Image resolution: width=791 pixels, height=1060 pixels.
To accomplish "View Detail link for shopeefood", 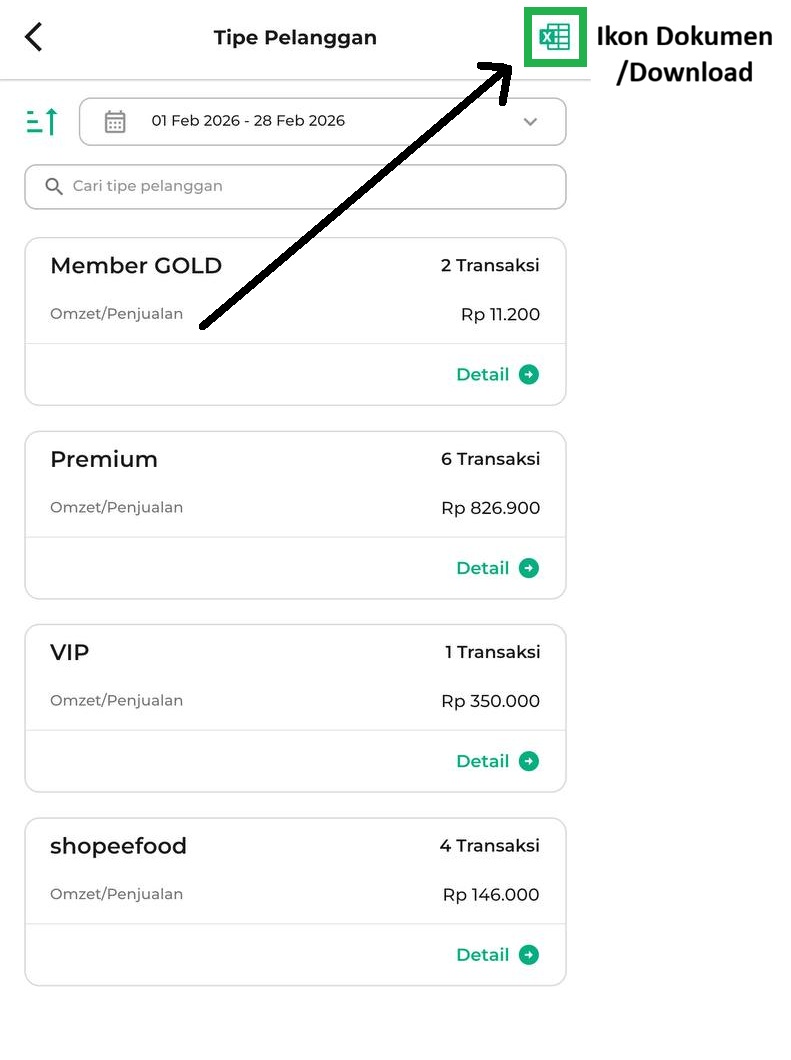I will point(483,955).
